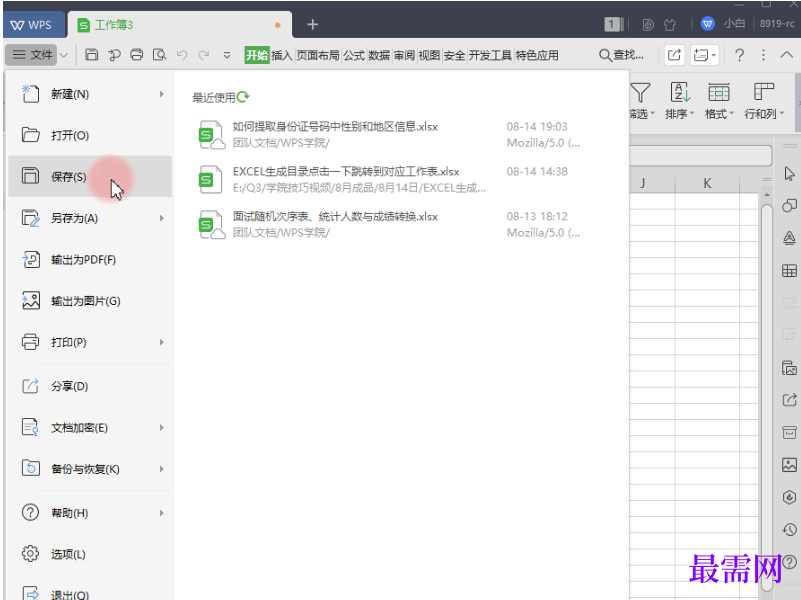Viewport: 801px width, 600px height.
Task: Click the 格式 format icon
Action: [718, 92]
